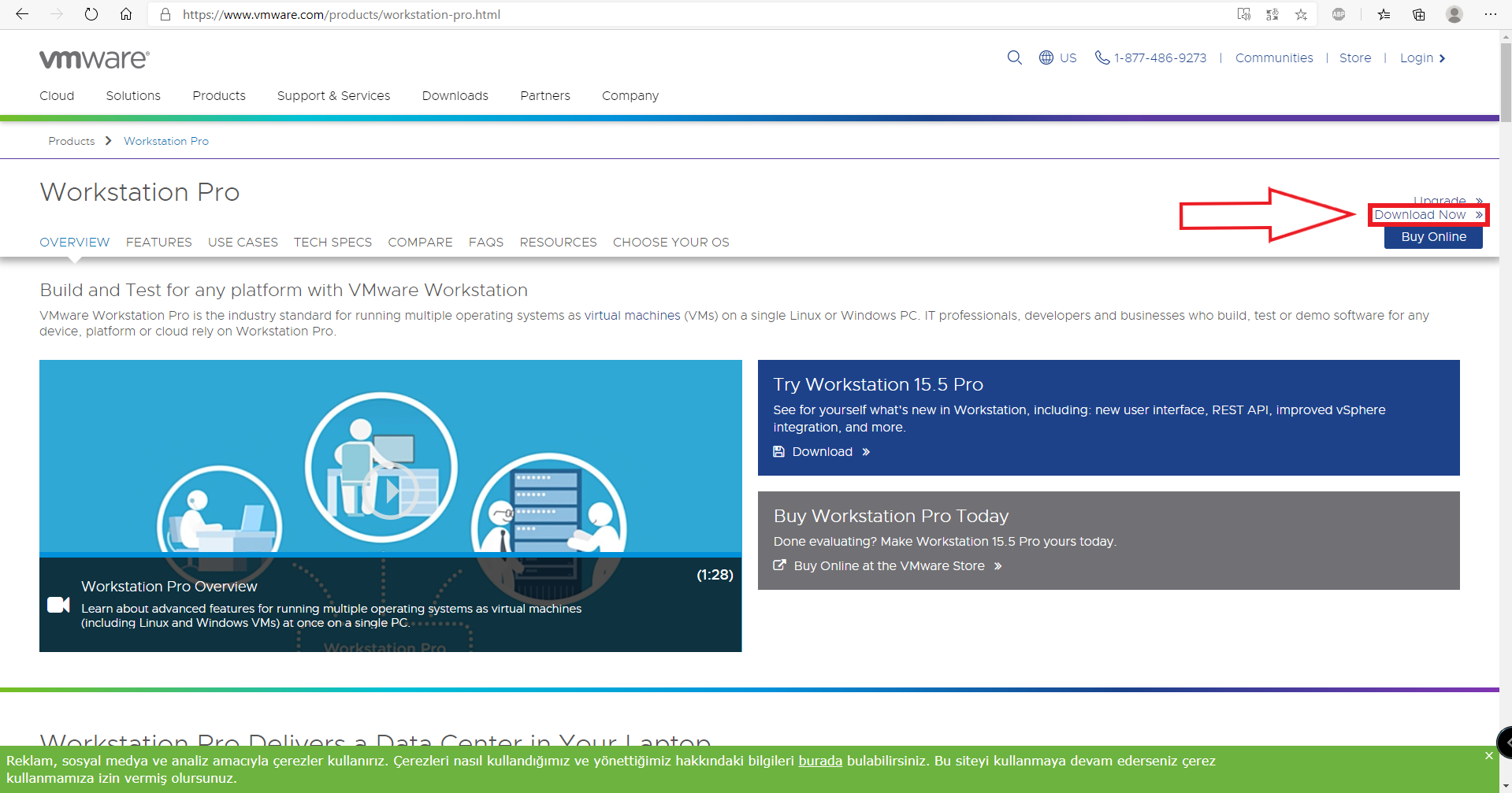This screenshot has height=793, width=1512.
Task: Click the Login link
Action: (x=1422, y=57)
